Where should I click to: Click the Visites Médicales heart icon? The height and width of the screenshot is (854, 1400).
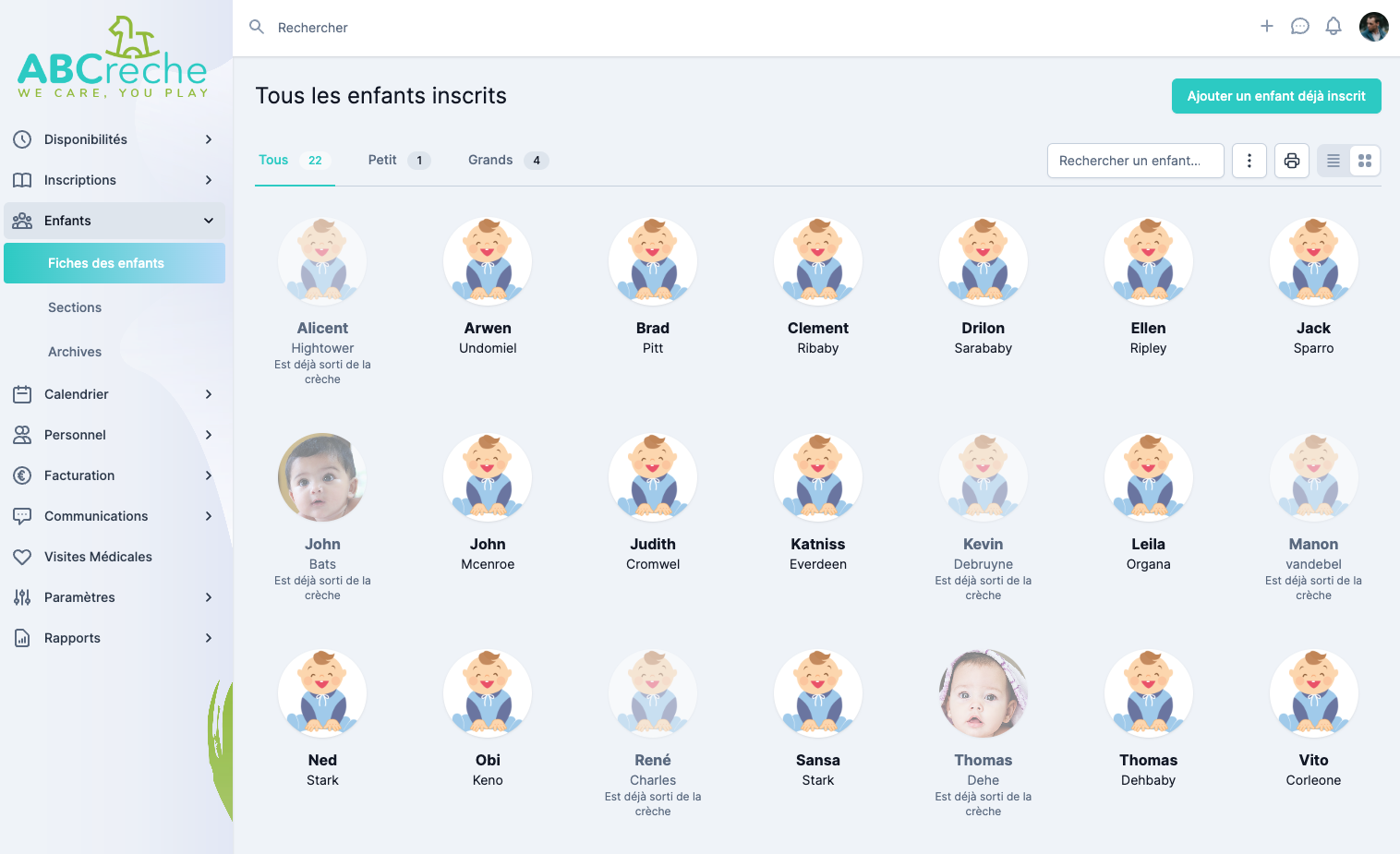(x=22, y=557)
